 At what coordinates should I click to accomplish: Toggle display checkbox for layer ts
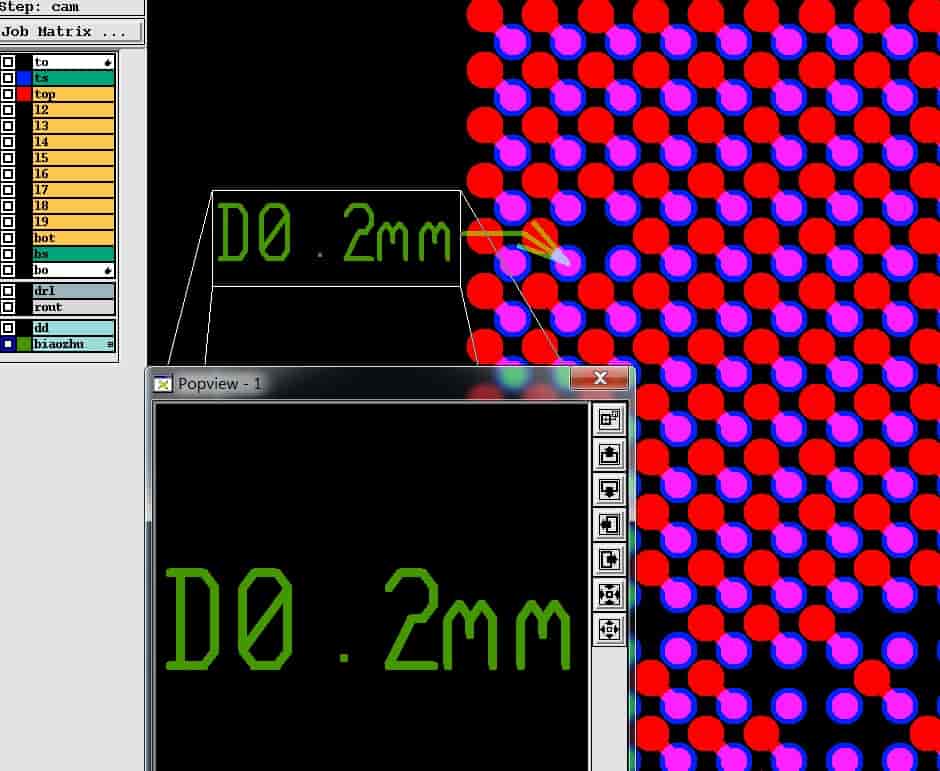8,78
